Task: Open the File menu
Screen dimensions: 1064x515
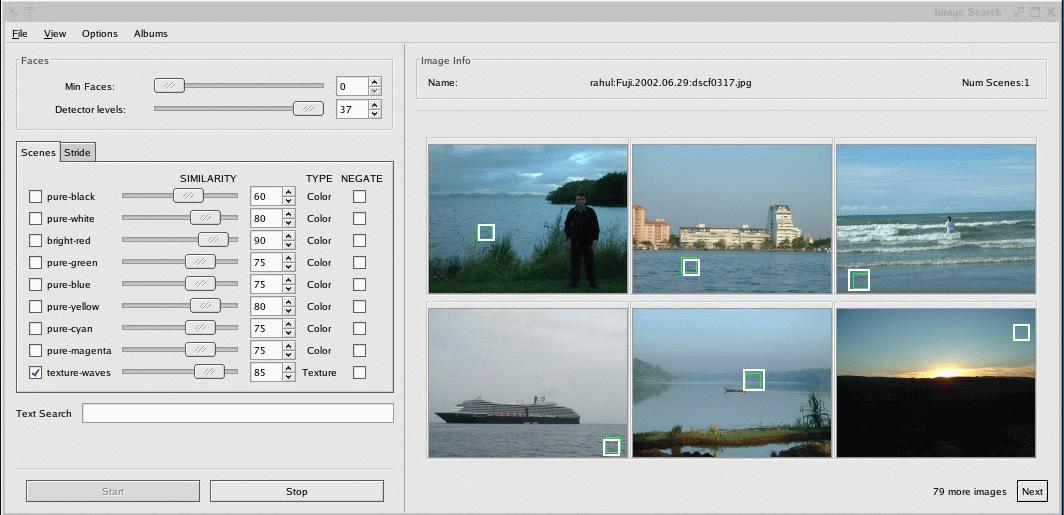Action: tap(19, 34)
